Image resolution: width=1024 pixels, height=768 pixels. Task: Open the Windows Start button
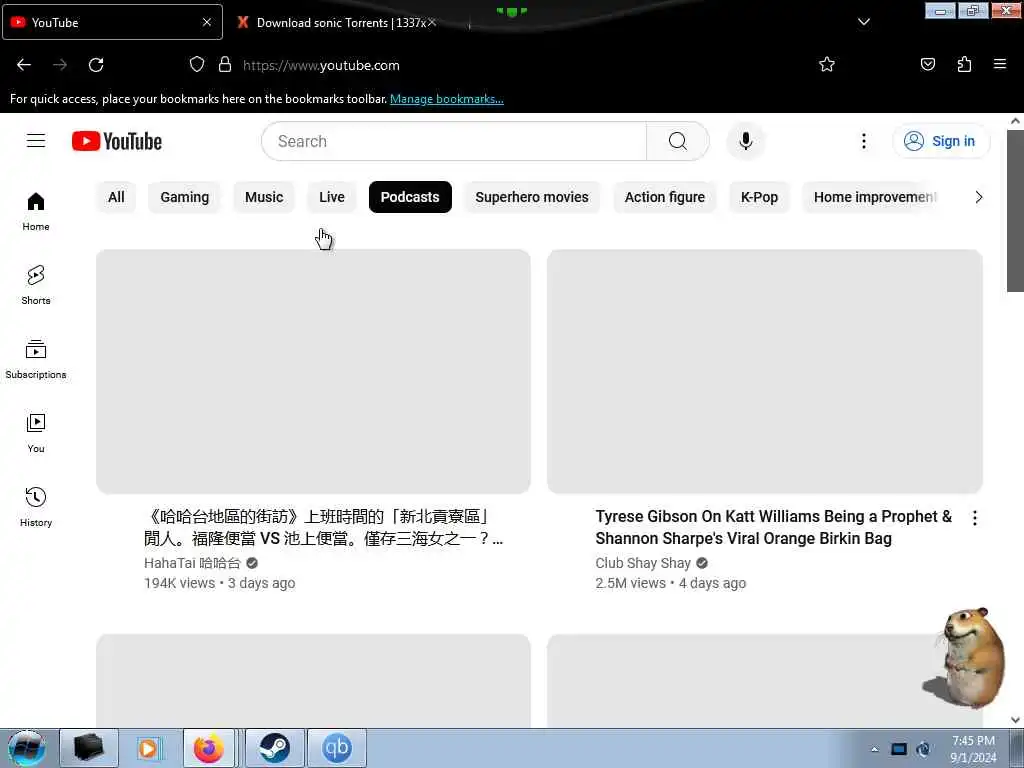coord(27,748)
